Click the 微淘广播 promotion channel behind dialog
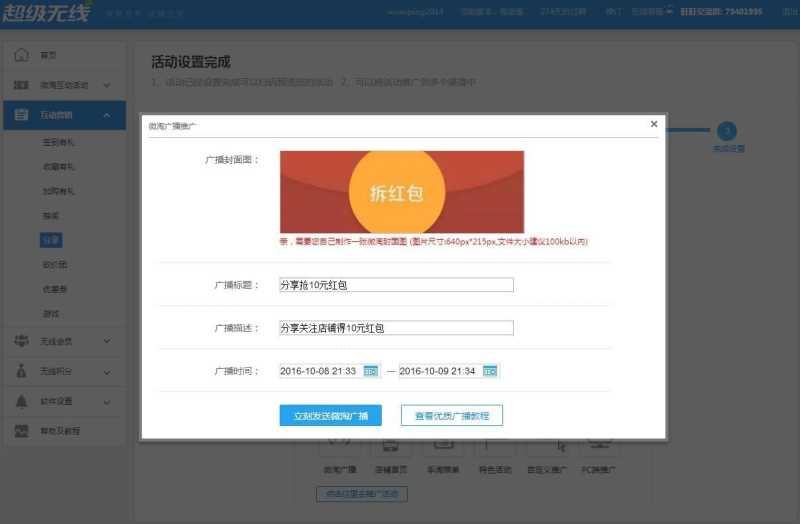Screen dimensions: 800x524 coord(340,469)
